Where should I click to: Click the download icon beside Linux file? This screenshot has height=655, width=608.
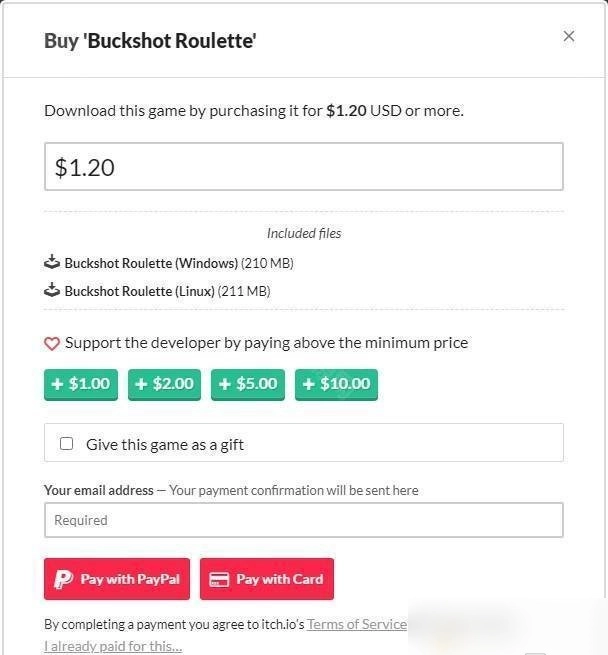pyautogui.click(x=52, y=291)
